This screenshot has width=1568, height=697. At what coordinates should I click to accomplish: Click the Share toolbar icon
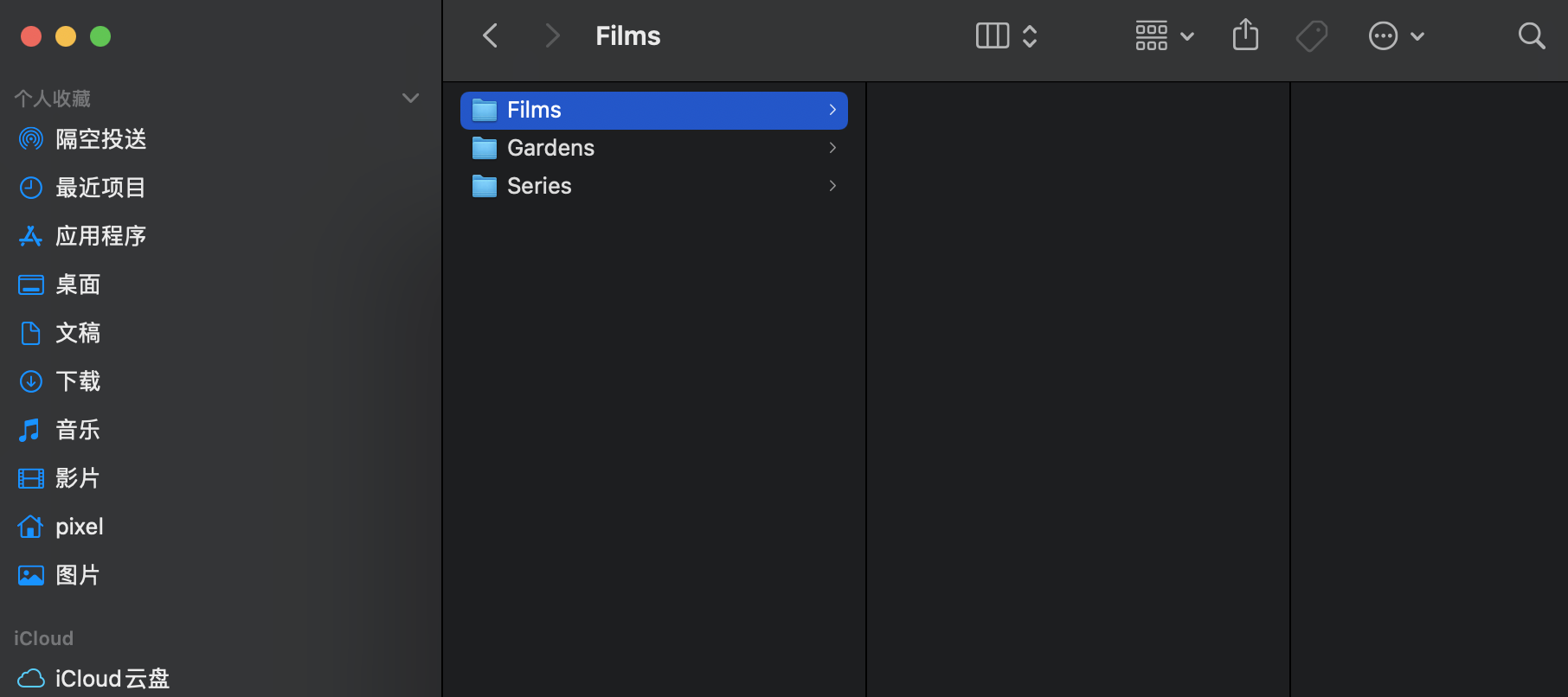[1245, 35]
